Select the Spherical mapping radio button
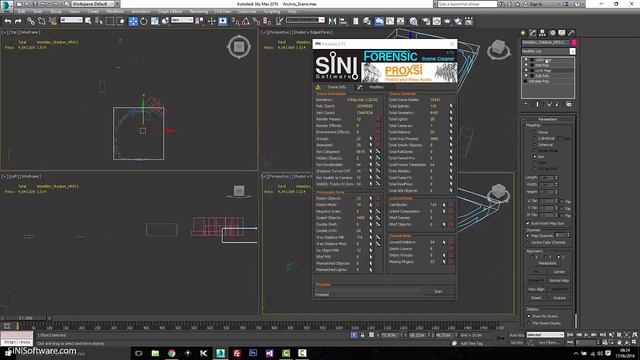The image size is (640, 360). click(535, 144)
